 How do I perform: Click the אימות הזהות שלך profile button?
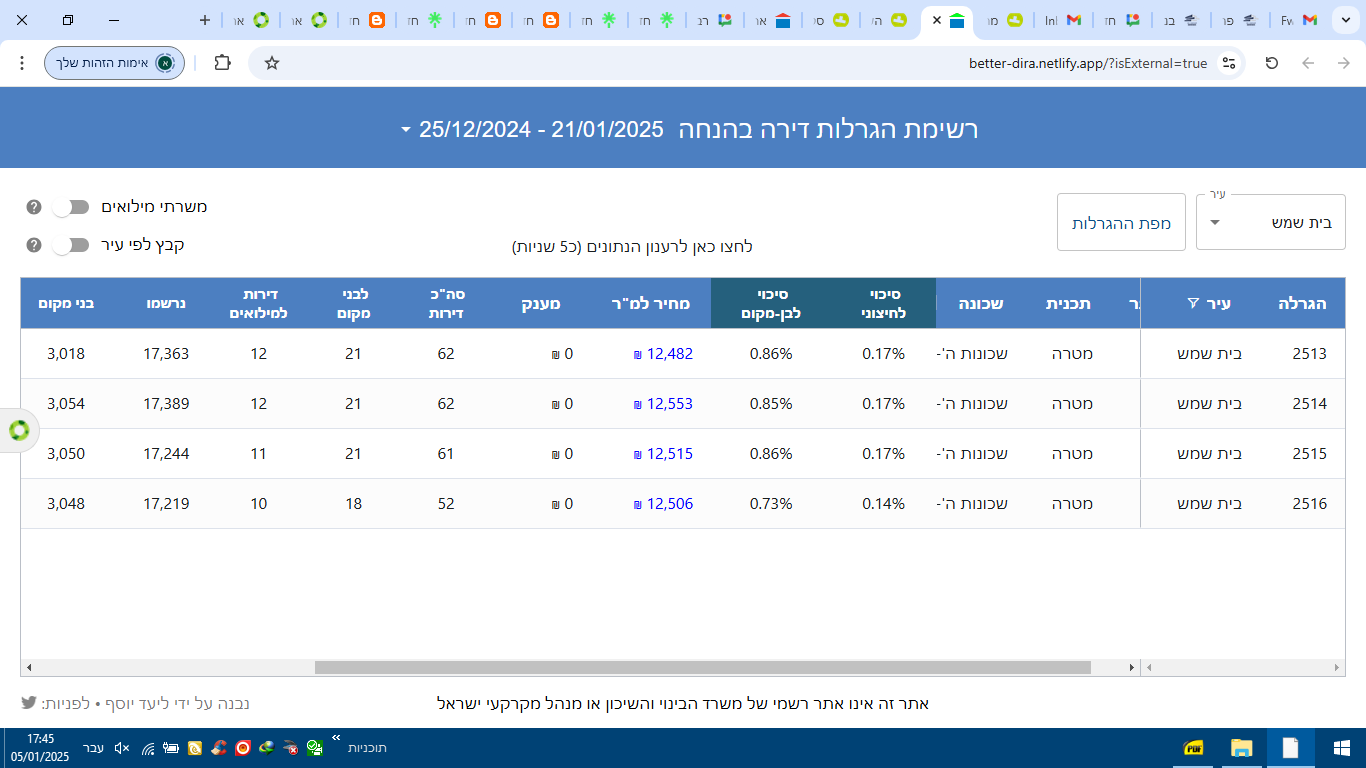coord(114,63)
